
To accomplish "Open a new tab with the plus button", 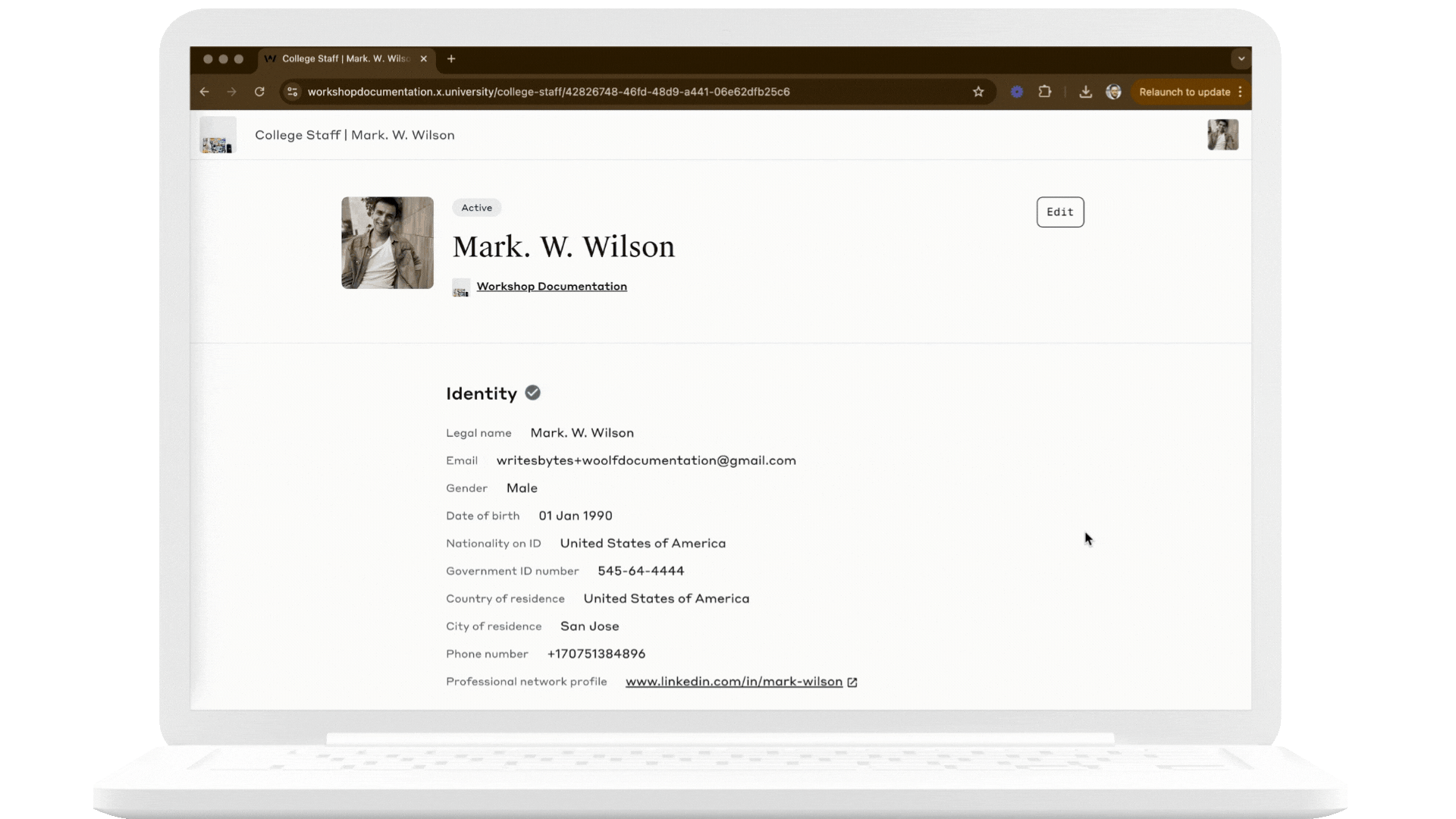I will pos(451,58).
